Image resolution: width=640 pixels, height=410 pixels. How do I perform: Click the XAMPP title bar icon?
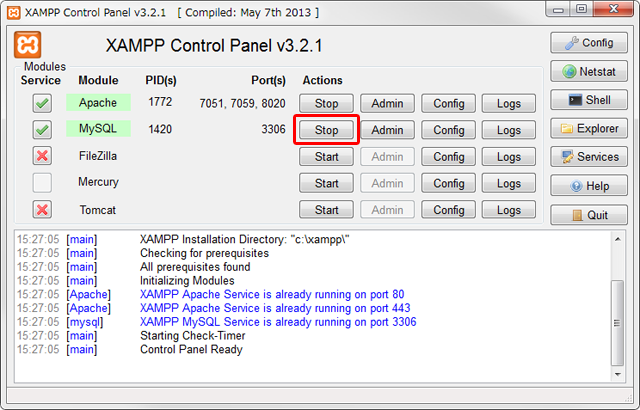click(x=13, y=13)
